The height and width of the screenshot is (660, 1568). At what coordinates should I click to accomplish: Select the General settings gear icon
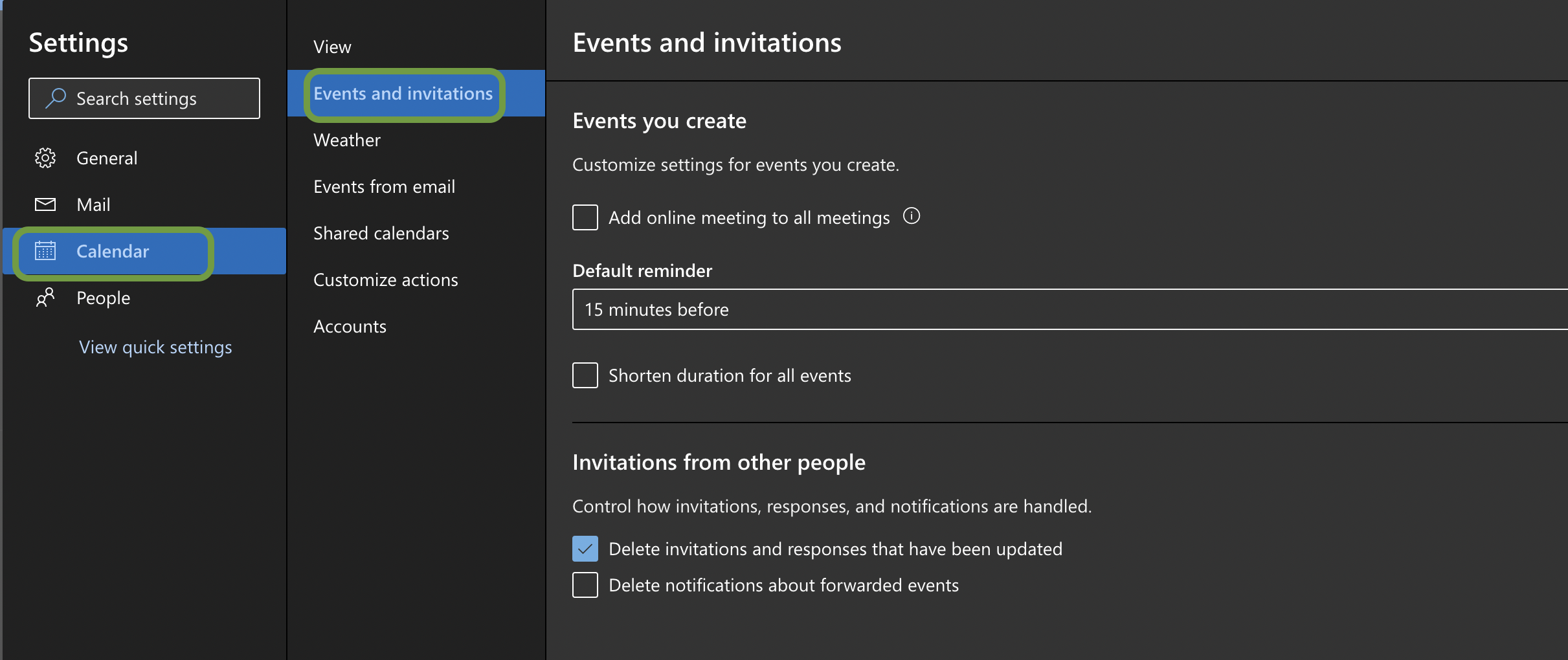click(45, 157)
